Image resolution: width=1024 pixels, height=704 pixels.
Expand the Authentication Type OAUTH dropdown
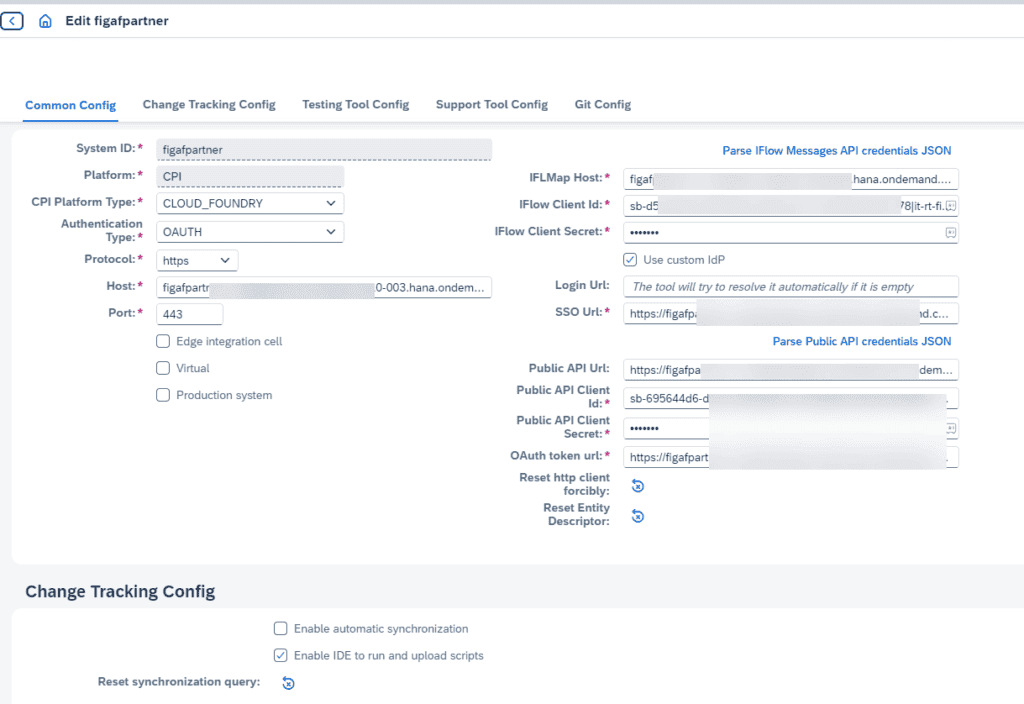tap(250, 232)
